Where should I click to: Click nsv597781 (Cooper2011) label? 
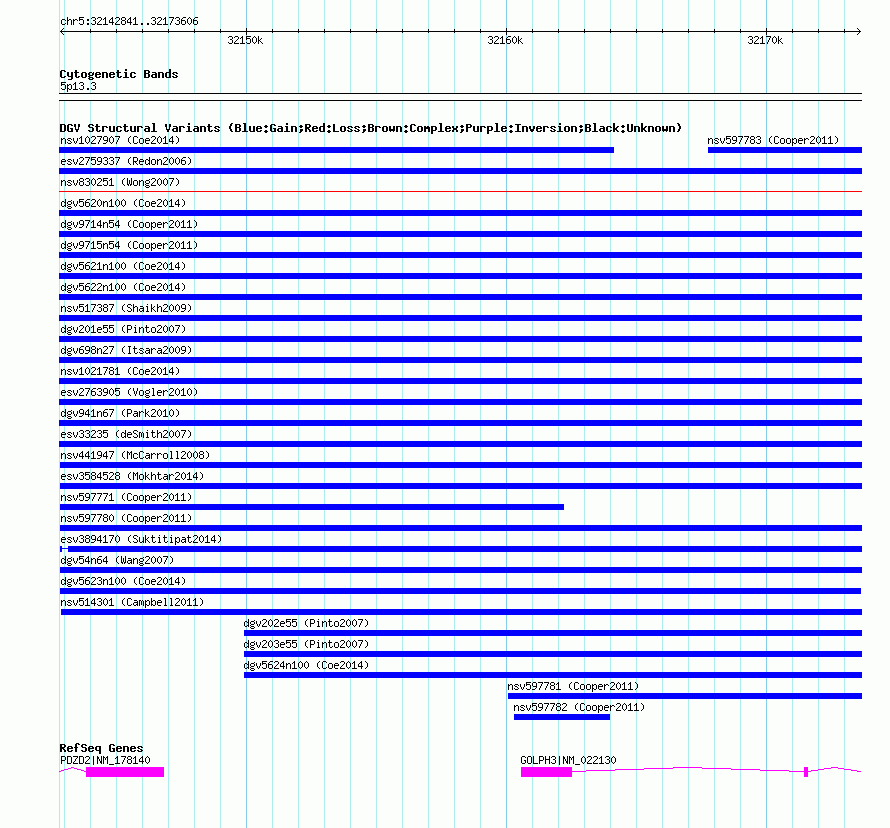click(x=573, y=686)
